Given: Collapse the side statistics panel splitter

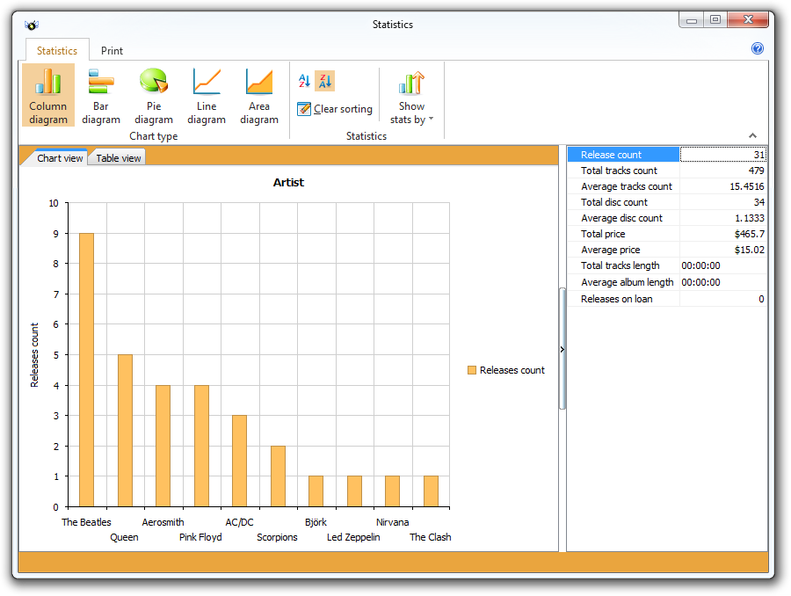Looking at the screenshot, I should coord(562,349).
